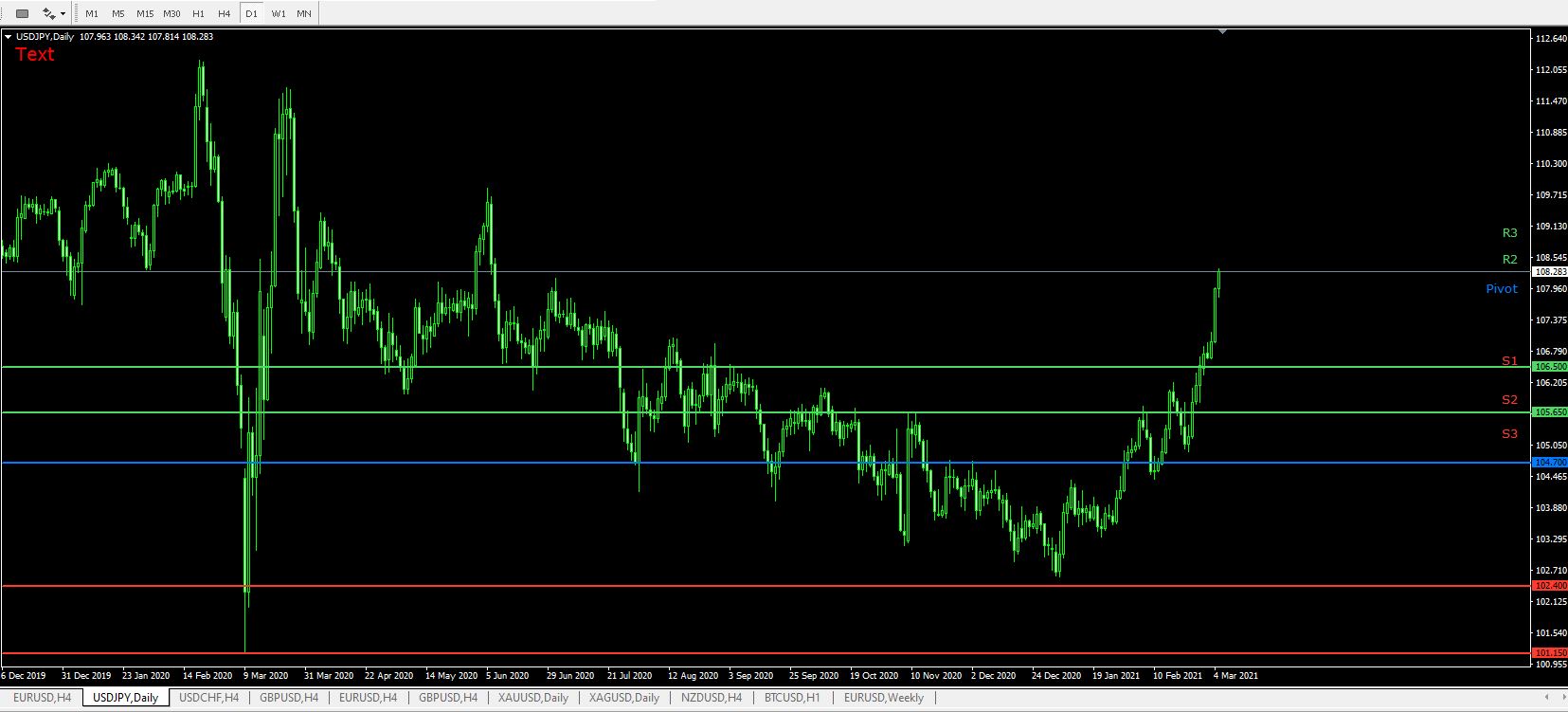
Task: Switch to M30 timeframe
Action: (x=171, y=13)
